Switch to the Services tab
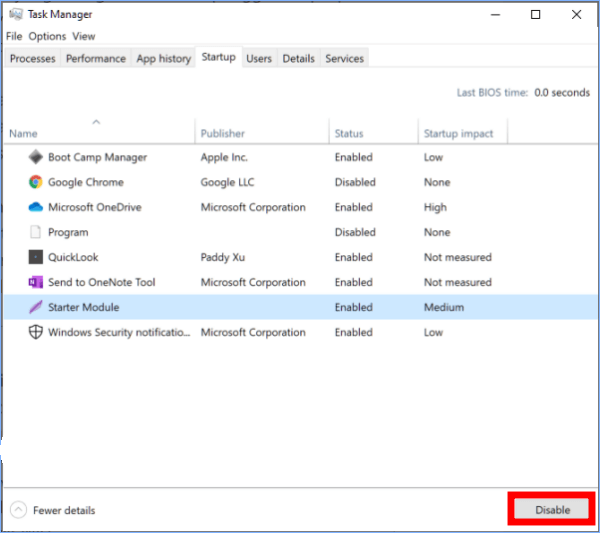The width and height of the screenshot is (600, 533). [344, 59]
